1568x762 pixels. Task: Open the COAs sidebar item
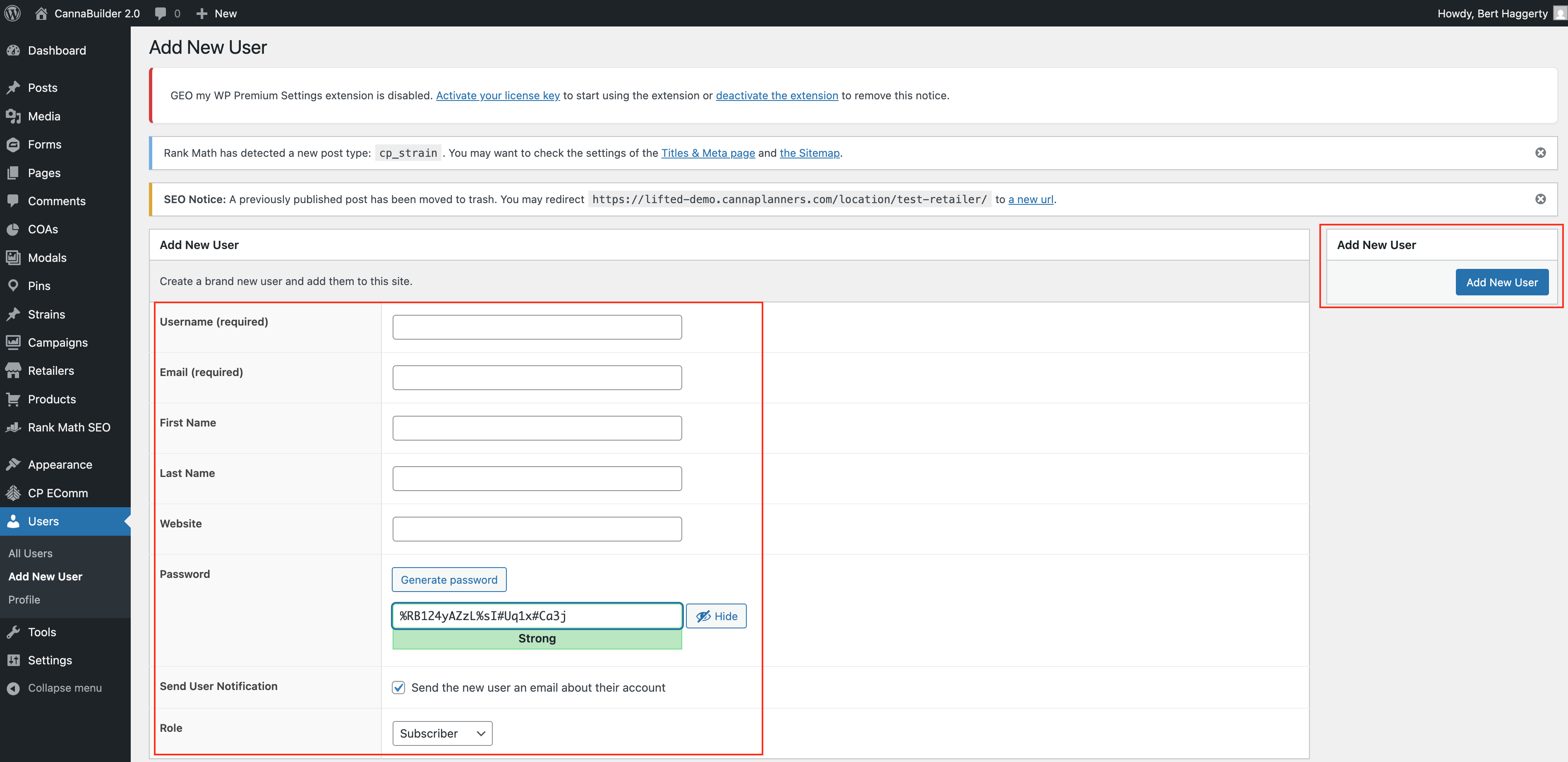click(x=43, y=230)
